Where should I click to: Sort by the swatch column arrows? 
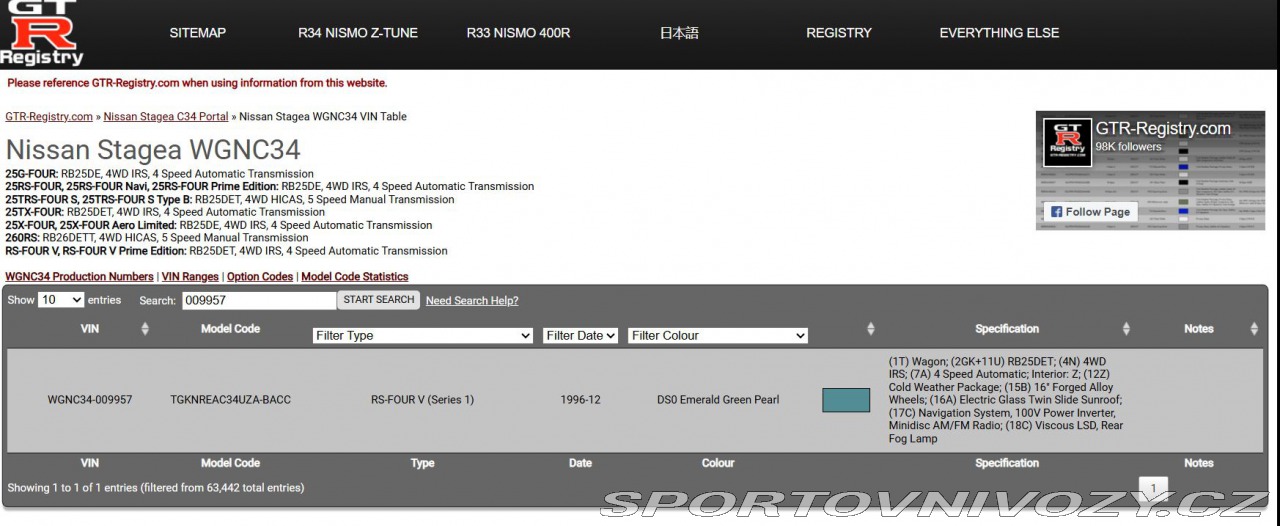[x=870, y=329]
